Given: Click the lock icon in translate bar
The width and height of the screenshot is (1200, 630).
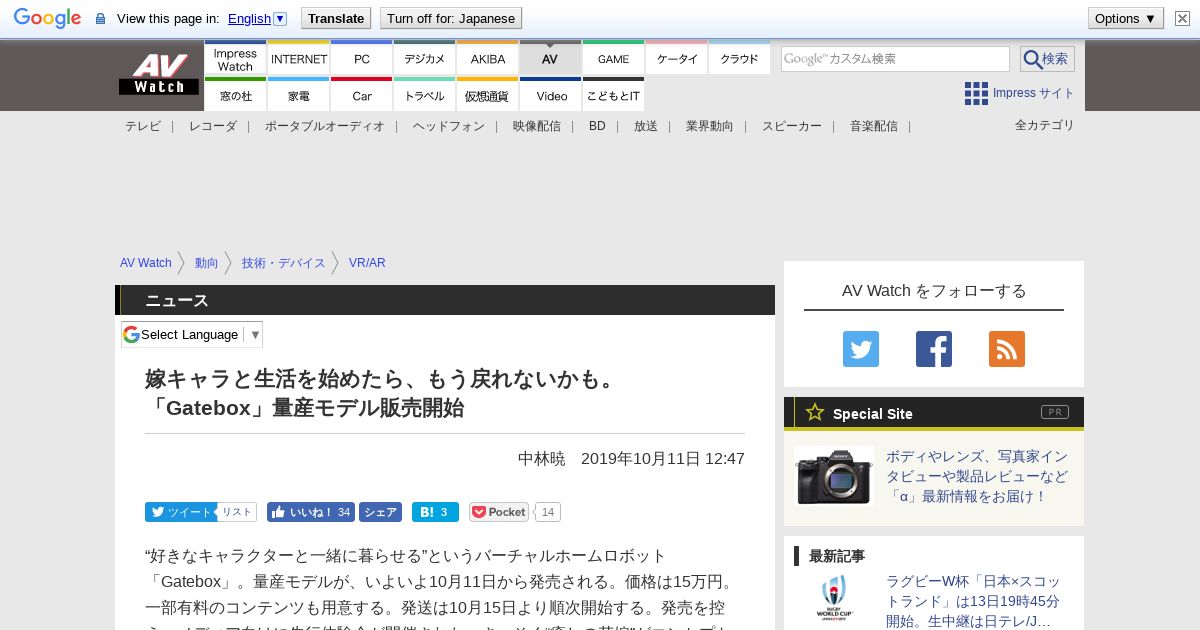Looking at the screenshot, I should pos(100,18).
